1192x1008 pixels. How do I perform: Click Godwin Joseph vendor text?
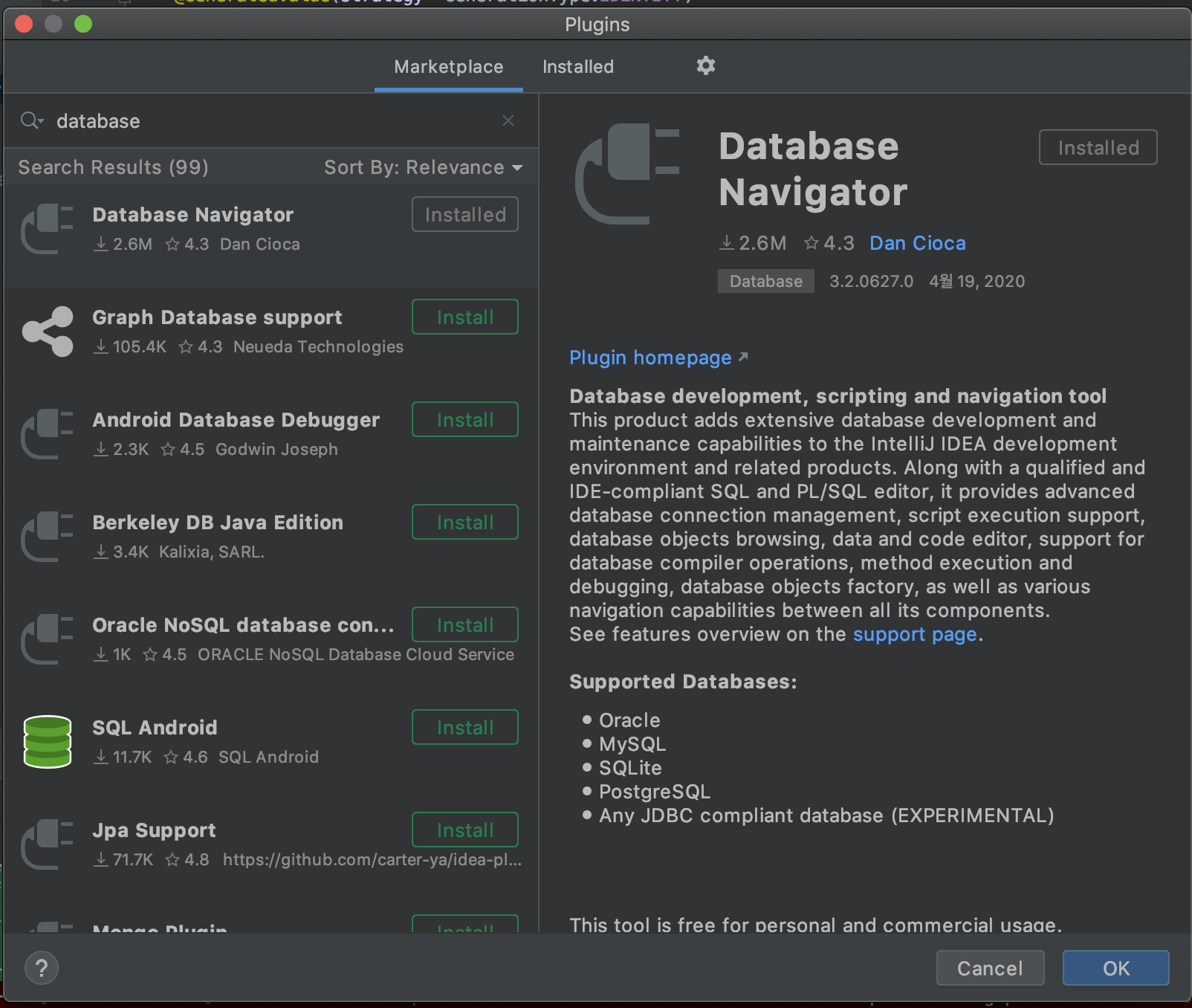tap(276, 450)
